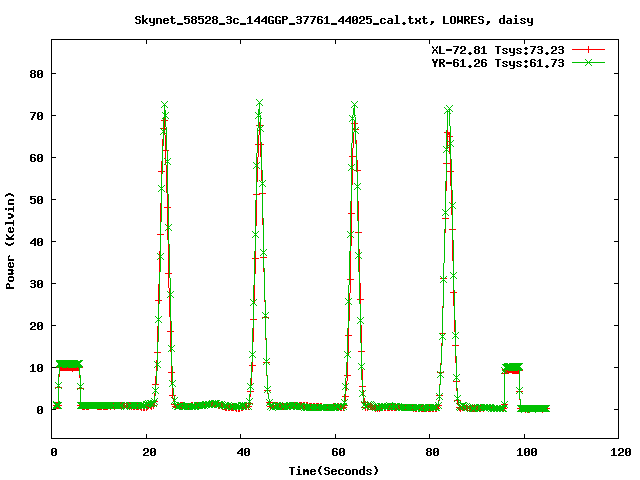Click the y-axis tick label 70
This screenshot has height=480, width=640.
(36, 116)
